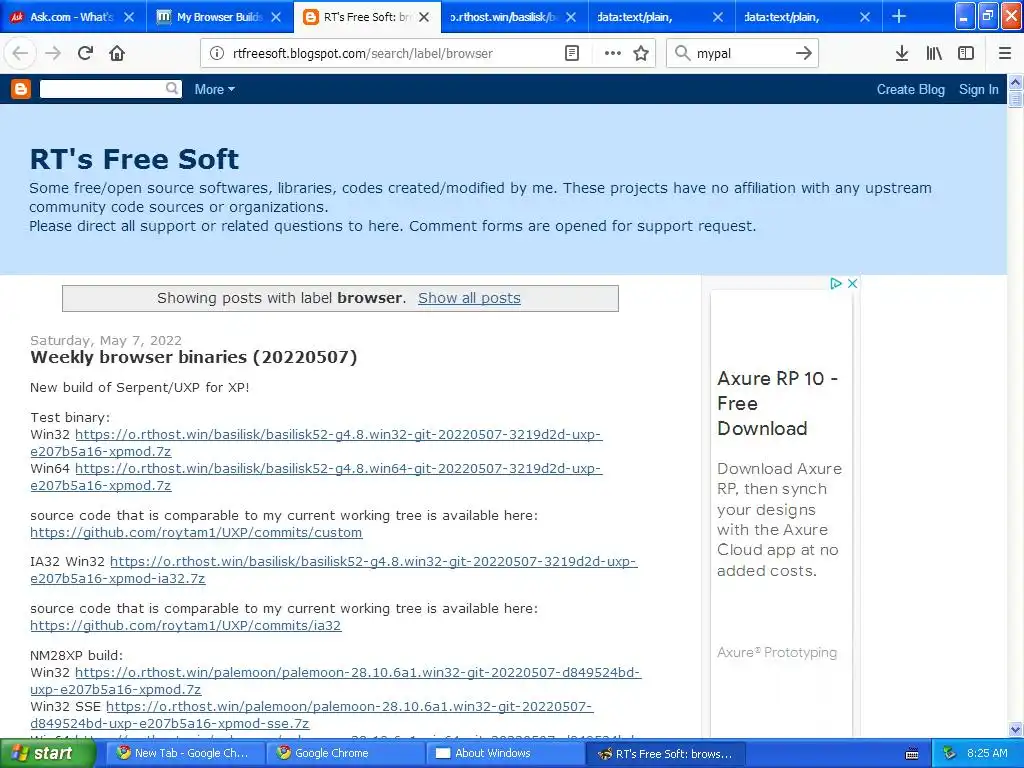Open Weekly browser binaries (20220507) post
The image size is (1024, 768).
193,357
